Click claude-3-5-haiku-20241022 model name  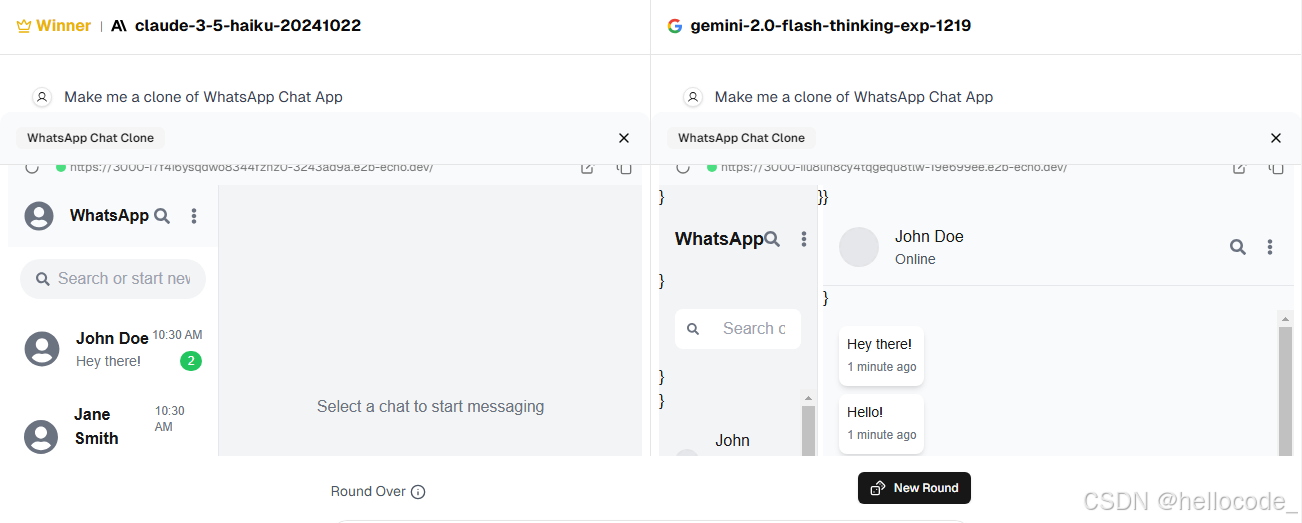(x=248, y=26)
